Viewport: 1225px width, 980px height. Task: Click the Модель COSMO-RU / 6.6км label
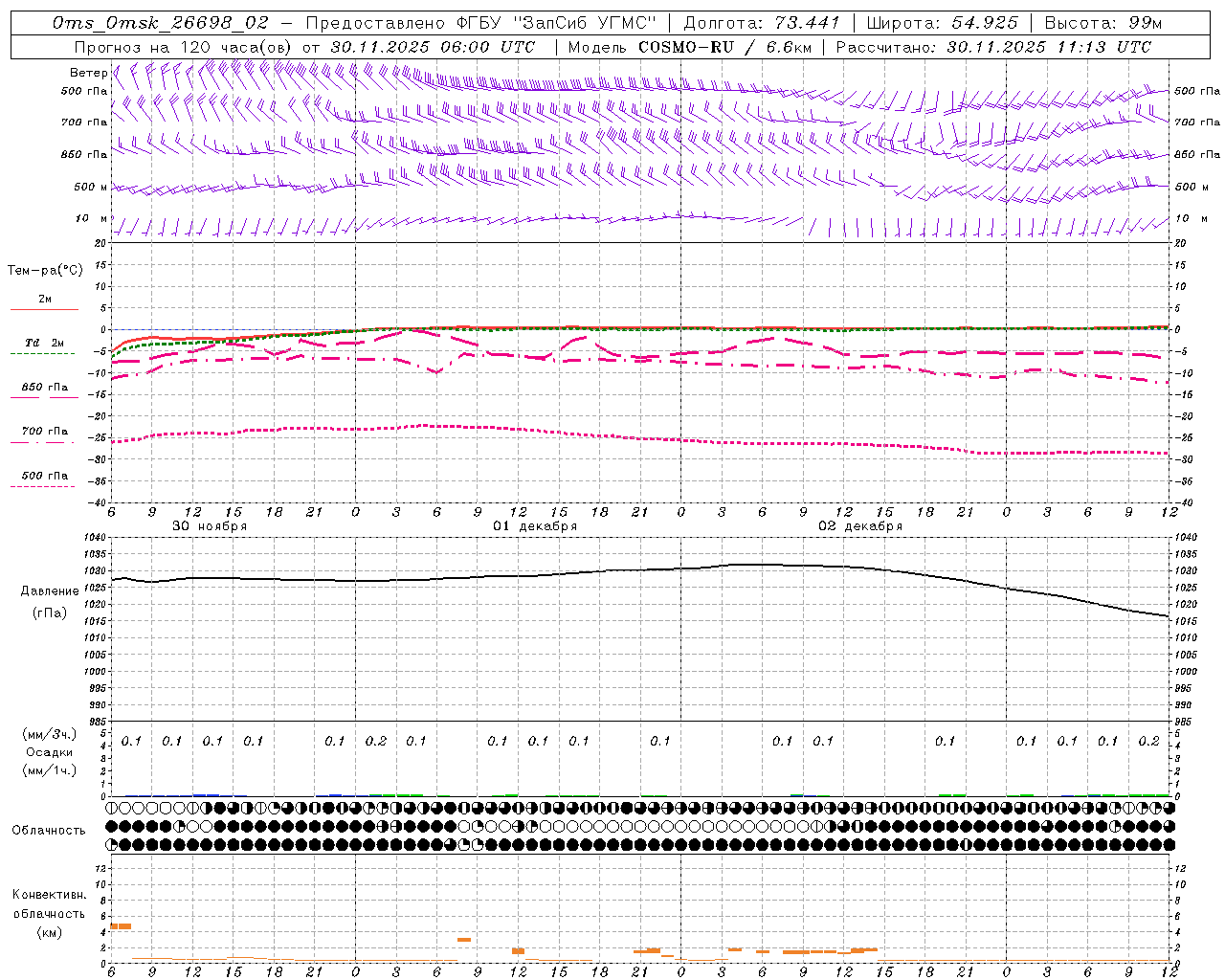(x=690, y=46)
